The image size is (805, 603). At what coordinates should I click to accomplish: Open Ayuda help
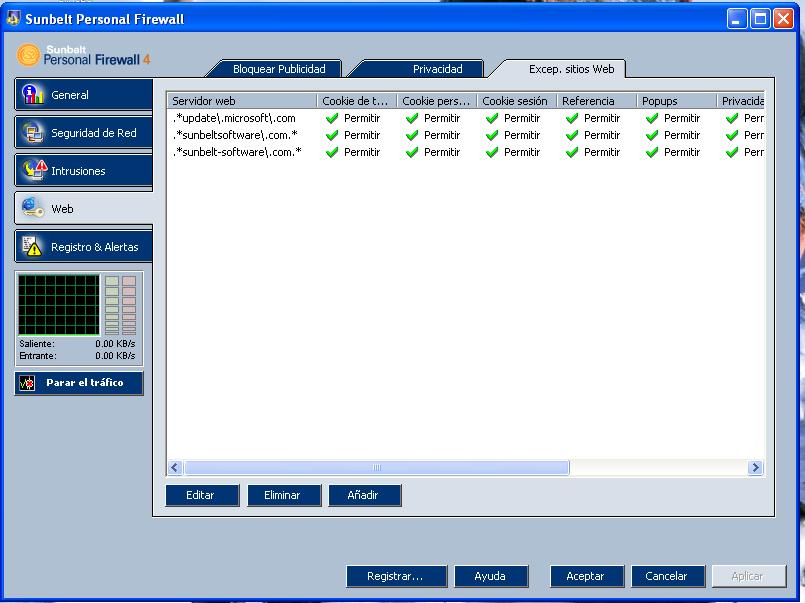491,576
